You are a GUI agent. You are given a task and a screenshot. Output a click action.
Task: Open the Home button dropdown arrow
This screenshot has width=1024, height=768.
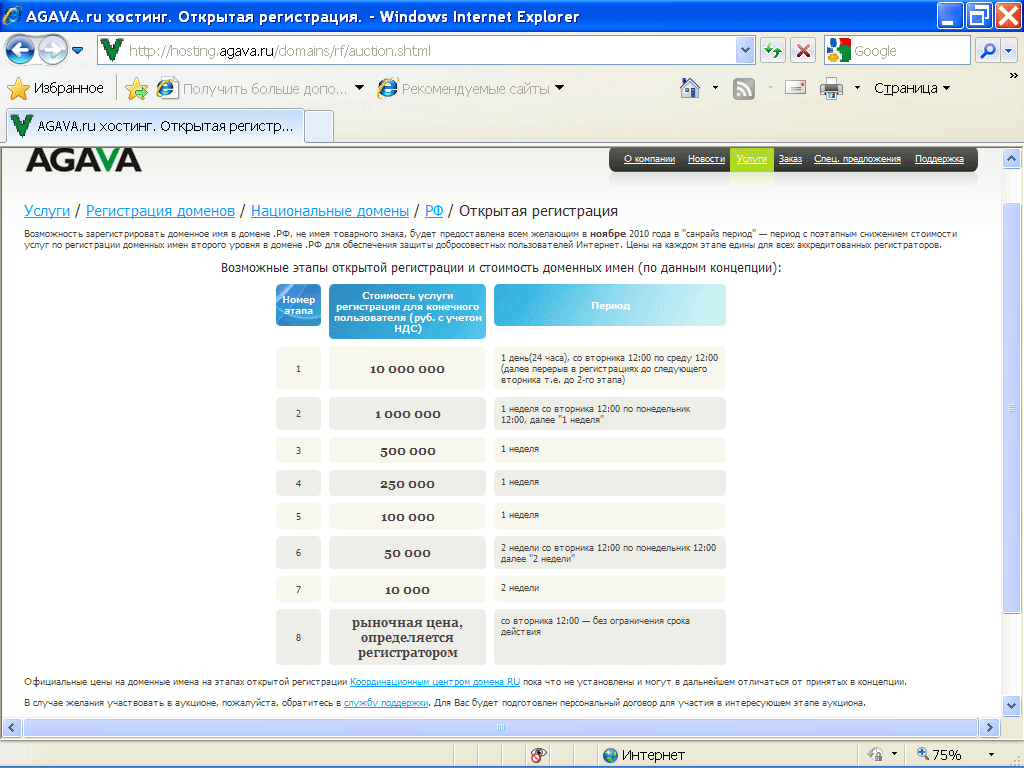[x=715, y=88]
